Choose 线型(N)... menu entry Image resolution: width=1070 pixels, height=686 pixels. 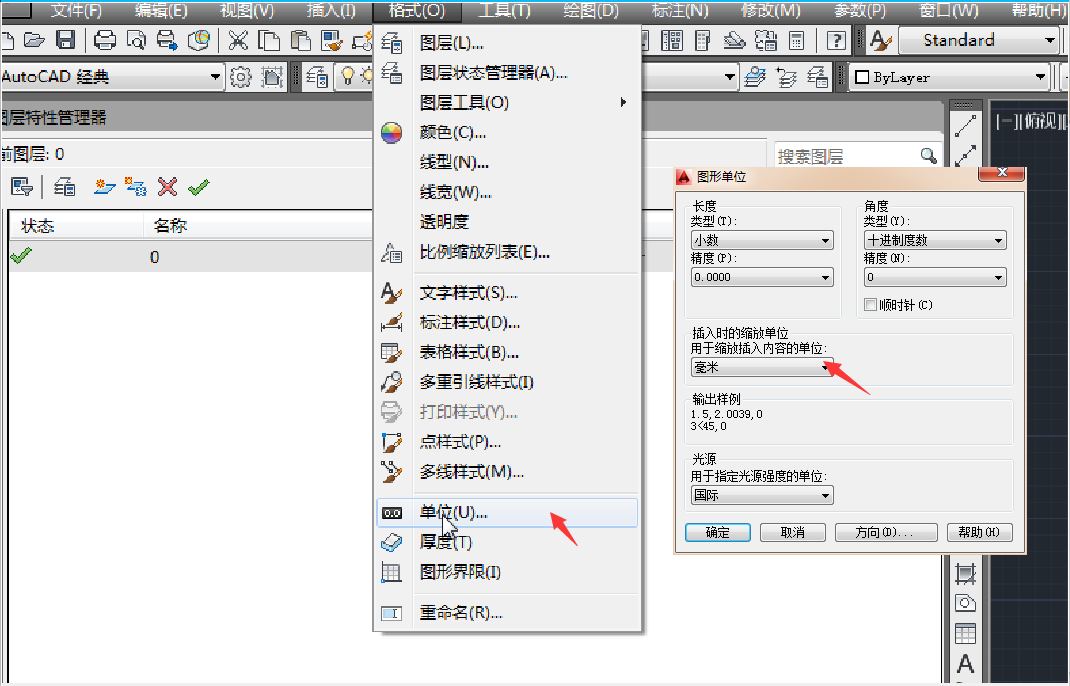(507, 162)
